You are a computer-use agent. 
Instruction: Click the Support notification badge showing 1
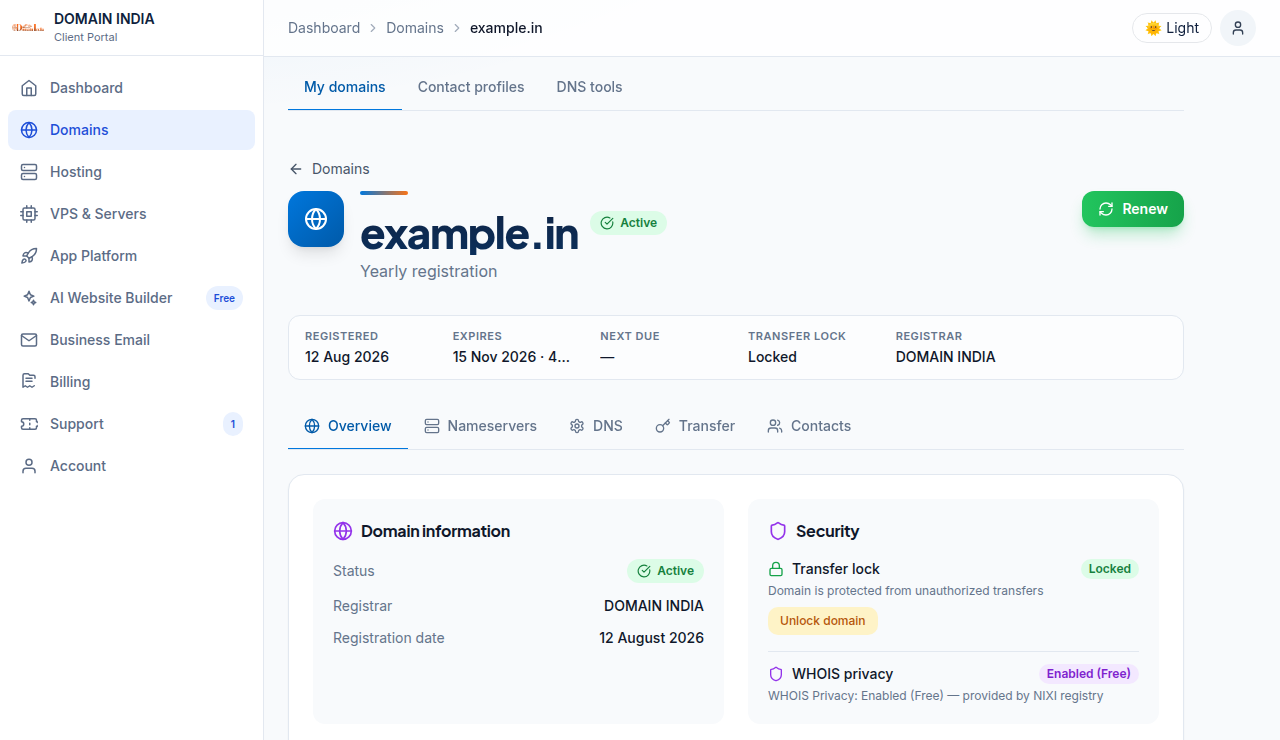233,424
